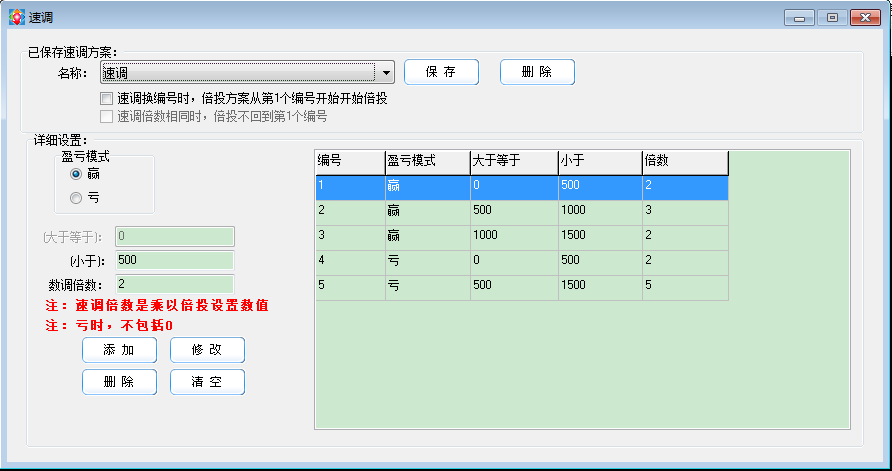Image resolution: width=892 pixels, height=471 pixels.
Task: Select table row number 3
Action: tap(520, 237)
